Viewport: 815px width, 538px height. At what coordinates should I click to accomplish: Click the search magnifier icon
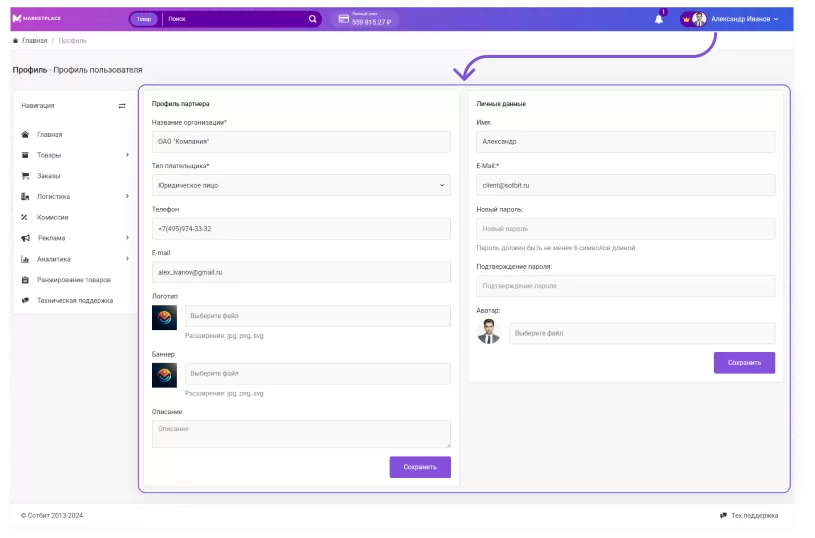pyautogui.click(x=312, y=19)
